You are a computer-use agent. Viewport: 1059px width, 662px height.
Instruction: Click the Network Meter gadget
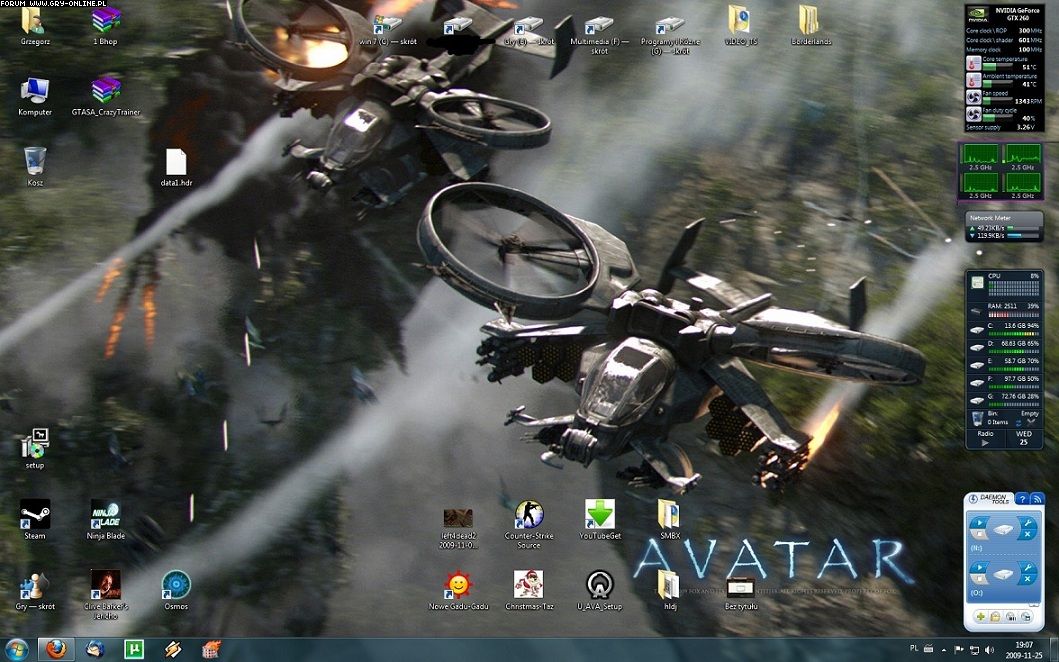[x=1004, y=227]
